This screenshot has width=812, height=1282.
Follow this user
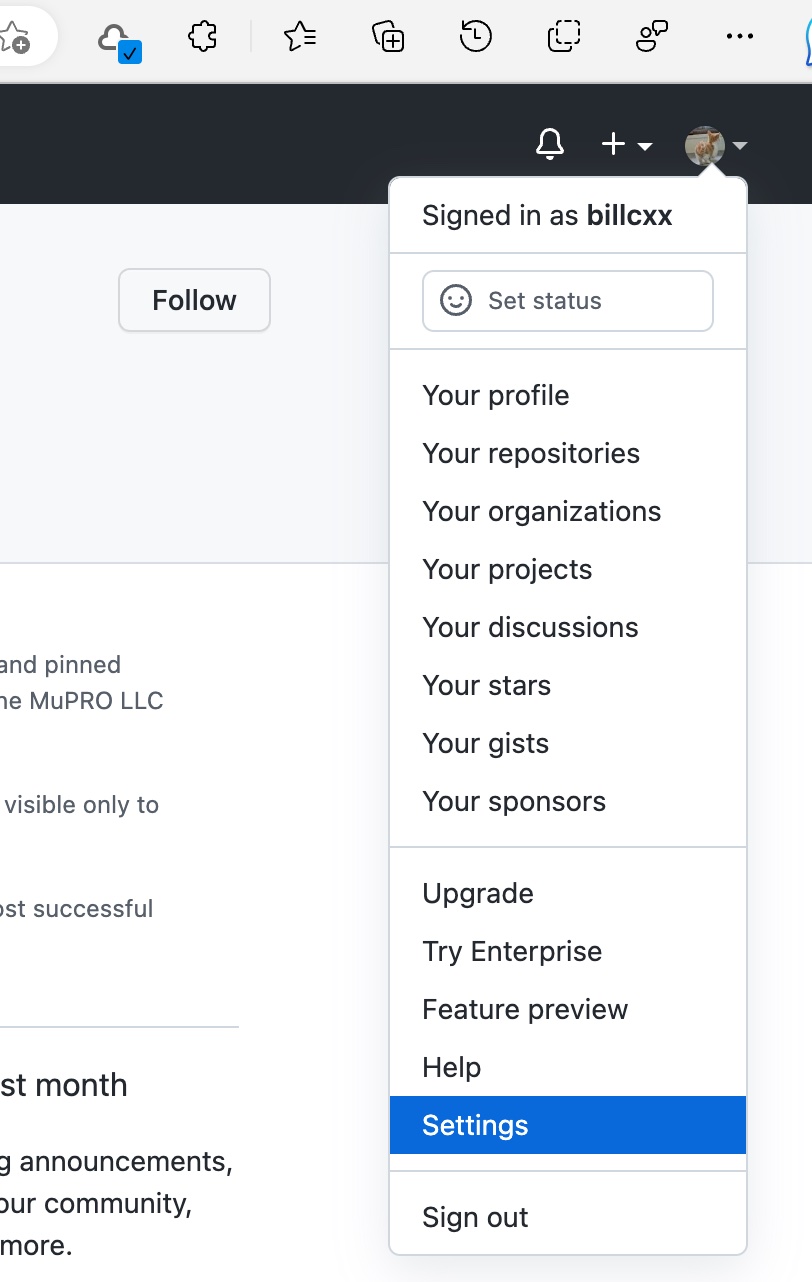(194, 300)
